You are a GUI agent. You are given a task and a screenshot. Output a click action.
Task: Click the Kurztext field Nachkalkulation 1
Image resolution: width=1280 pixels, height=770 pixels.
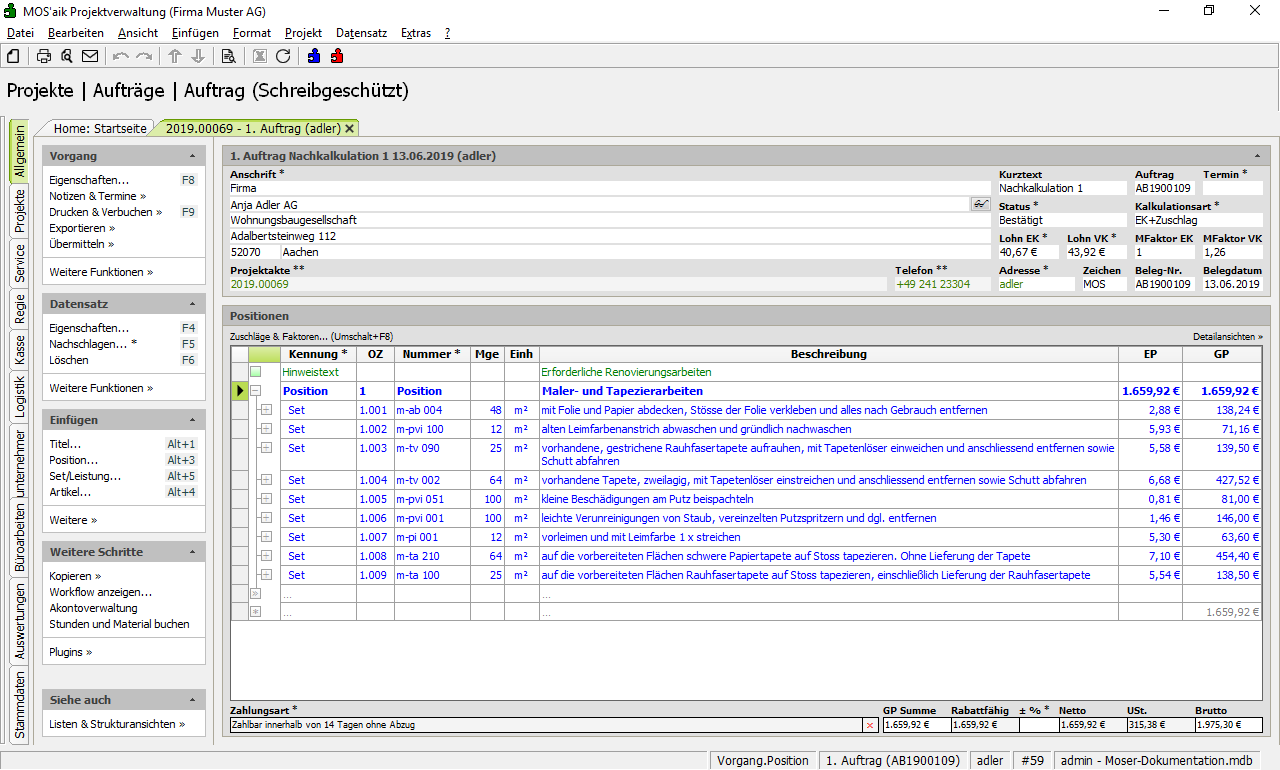tap(1061, 188)
